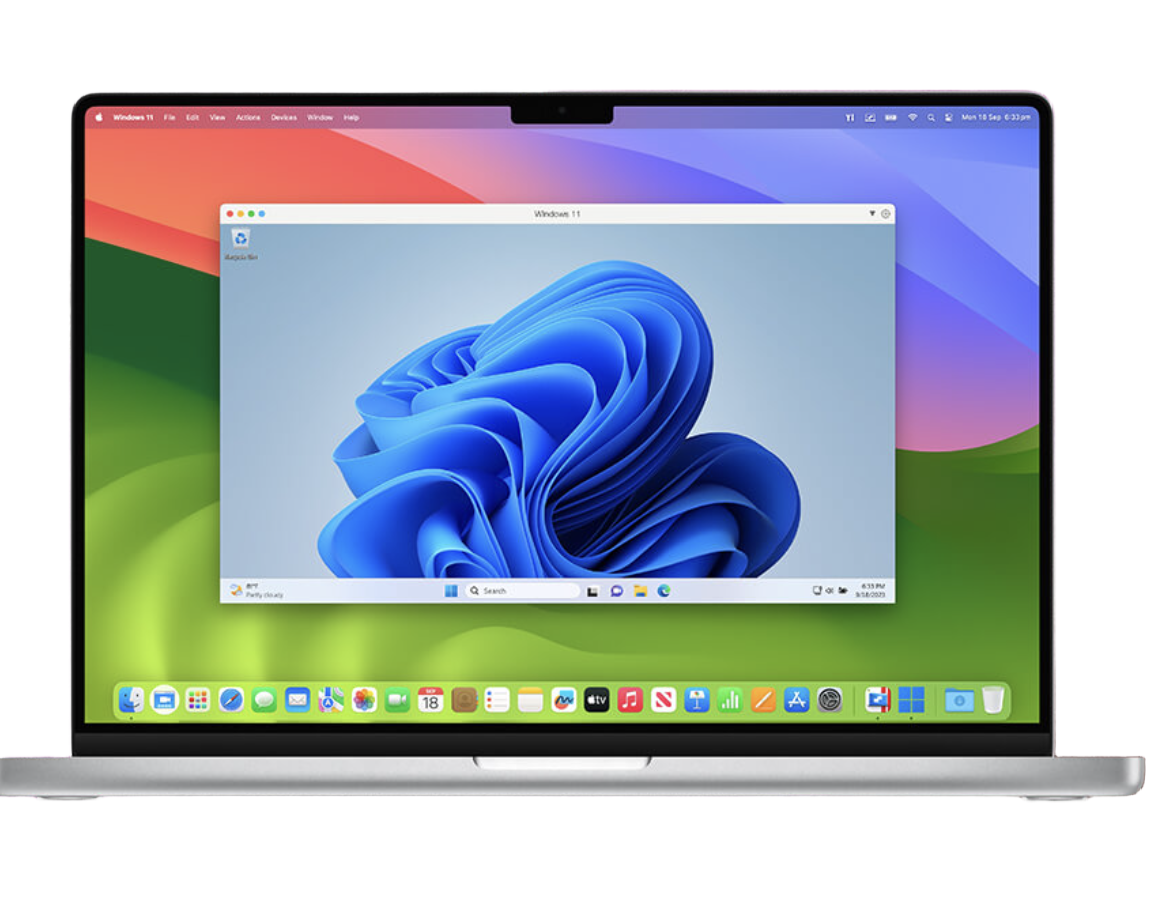1154x912 pixels.
Task: Click the clock and date in Windows tray
Action: pyautogui.click(x=872, y=590)
